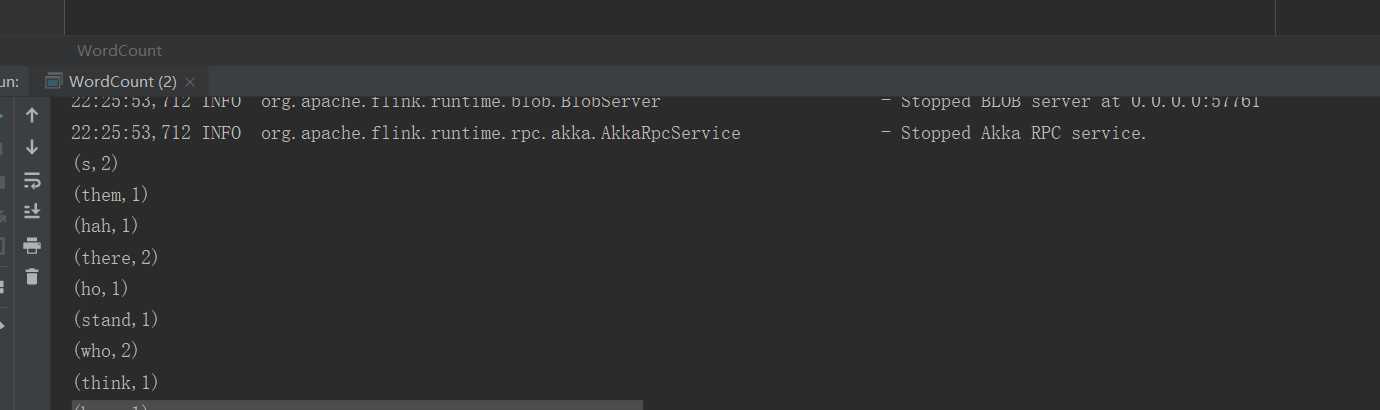The image size is (1380, 410).
Task: Click the (think,1) output line
Action: (115, 383)
